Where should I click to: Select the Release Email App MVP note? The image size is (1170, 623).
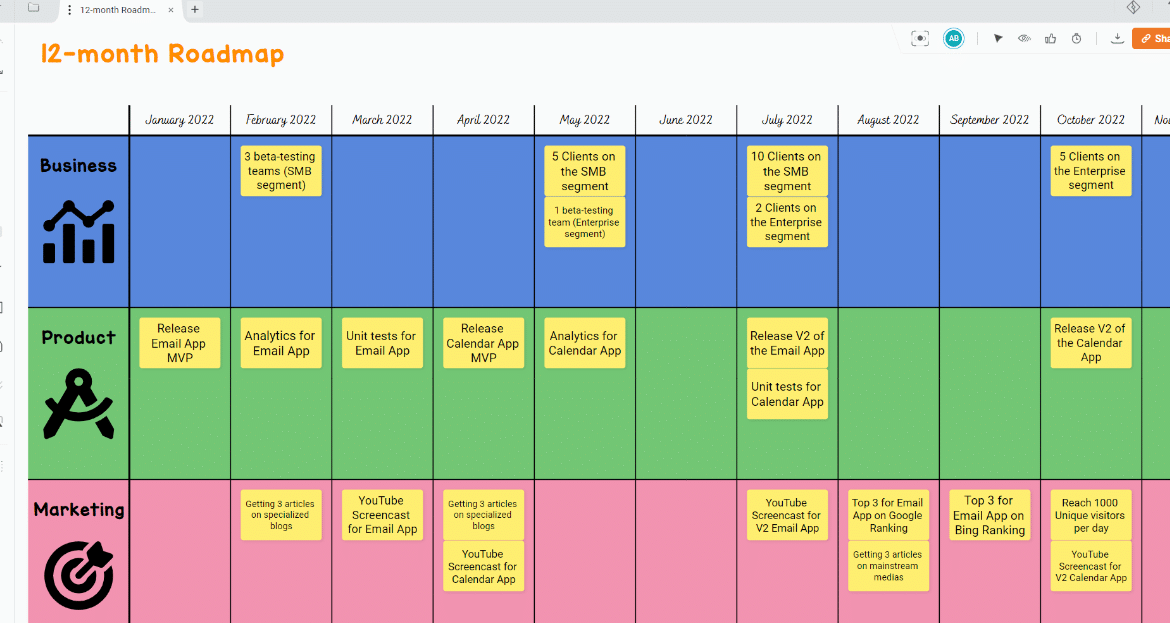pos(179,343)
